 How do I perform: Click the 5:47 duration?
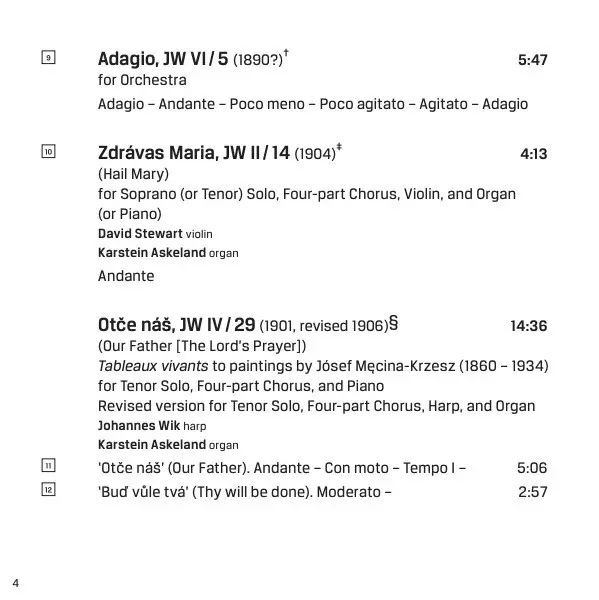point(532,60)
